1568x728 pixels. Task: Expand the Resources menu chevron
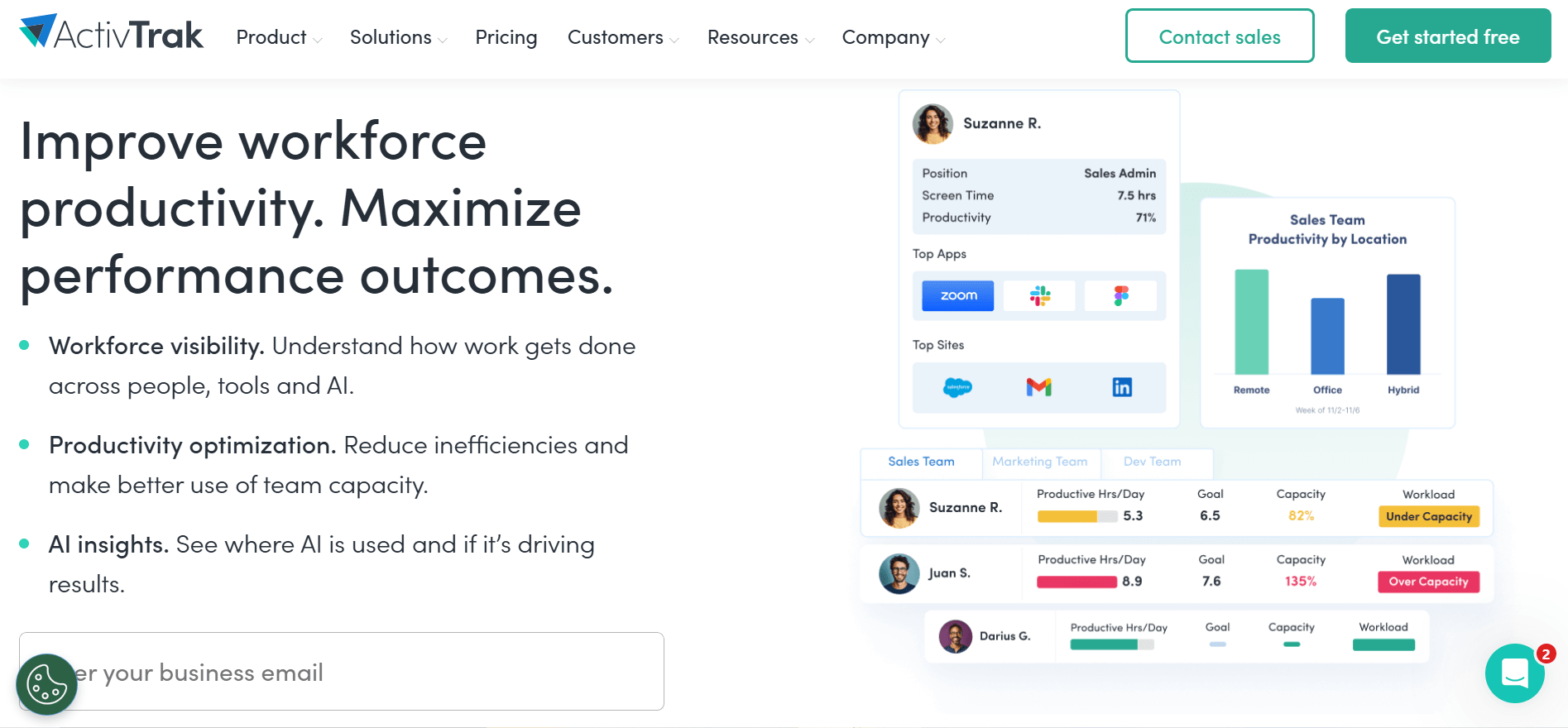click(809, 40)
